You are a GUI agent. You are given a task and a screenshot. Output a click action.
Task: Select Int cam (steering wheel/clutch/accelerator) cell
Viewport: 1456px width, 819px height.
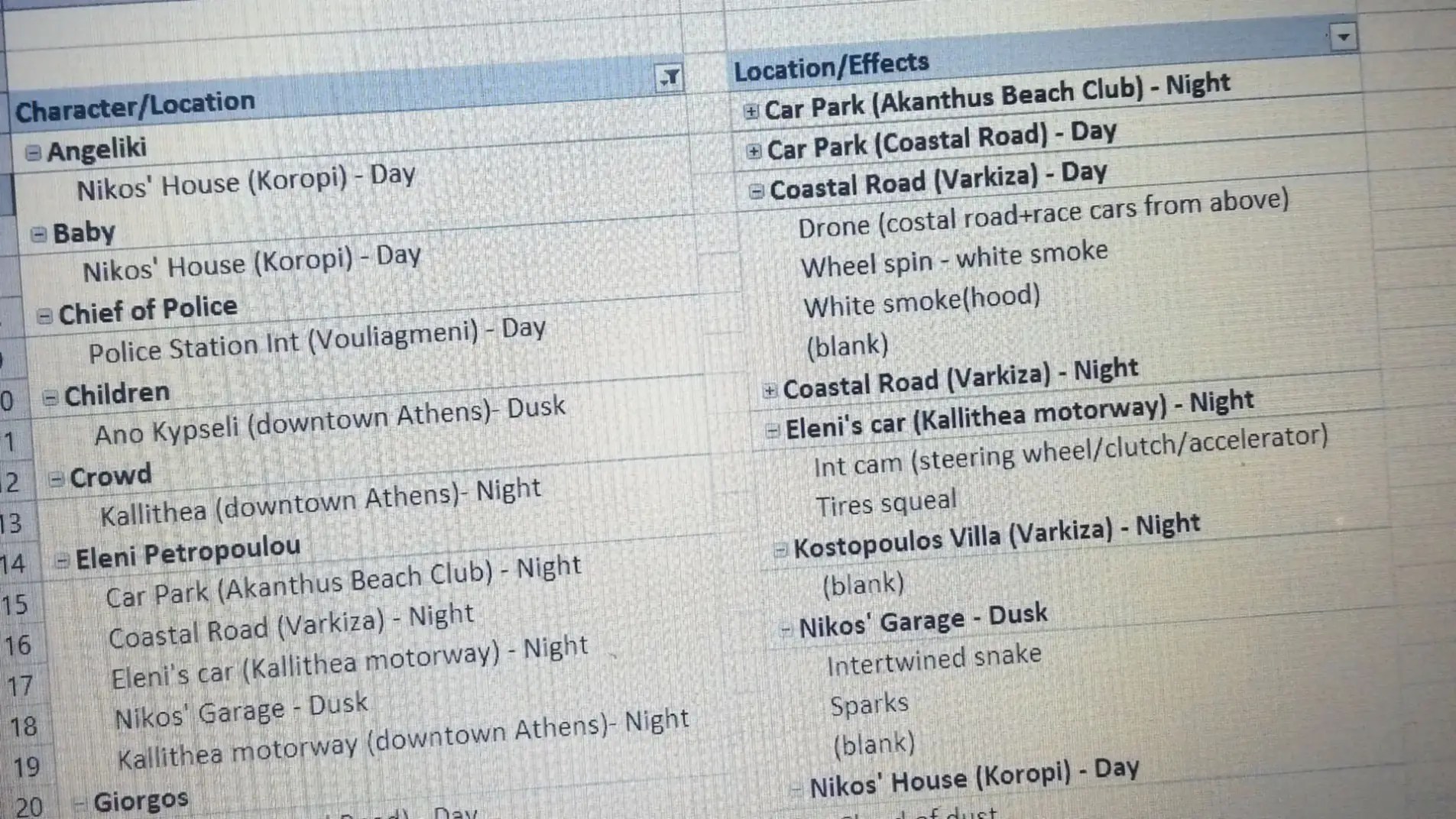click(1072, 451)
